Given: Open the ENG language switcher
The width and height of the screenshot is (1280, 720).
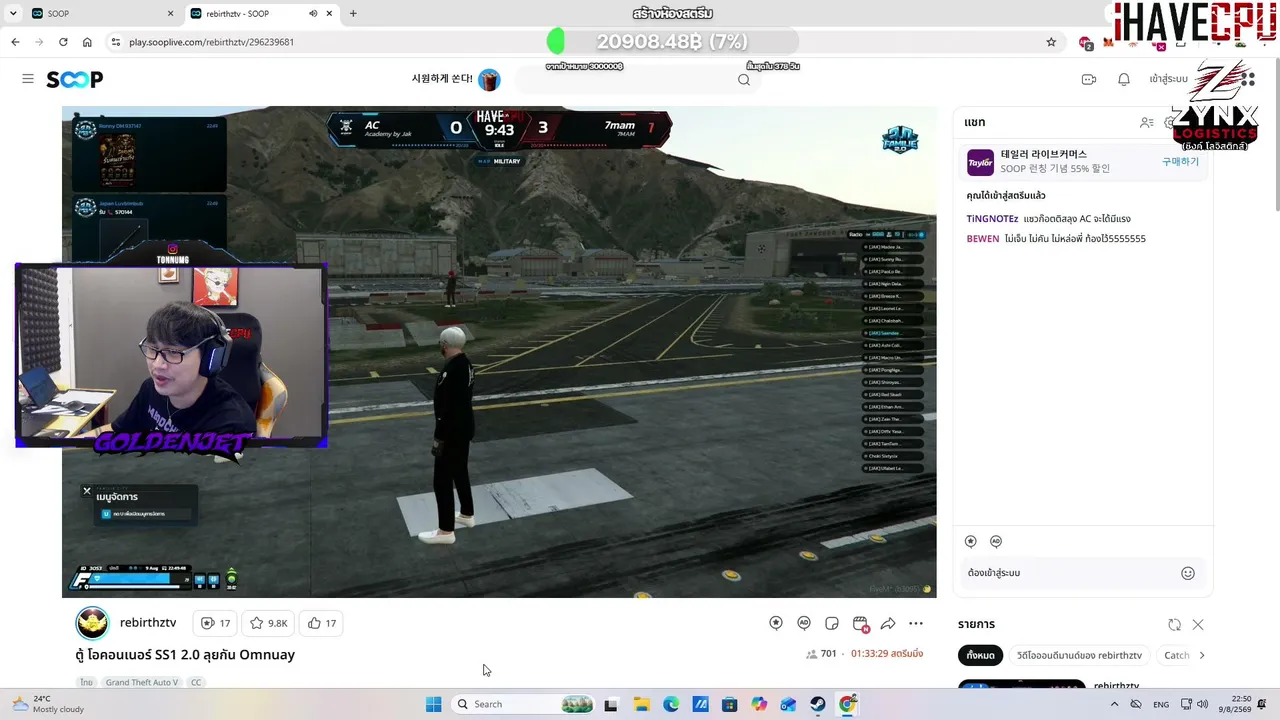Looking at the screenshot, I should coord(1161,704).
